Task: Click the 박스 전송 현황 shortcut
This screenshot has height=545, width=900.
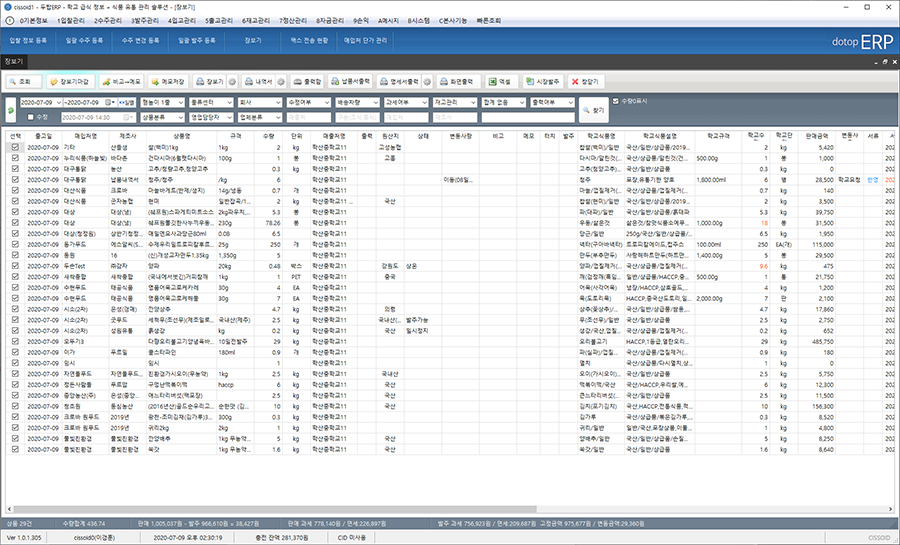Action: coord(310,42)
